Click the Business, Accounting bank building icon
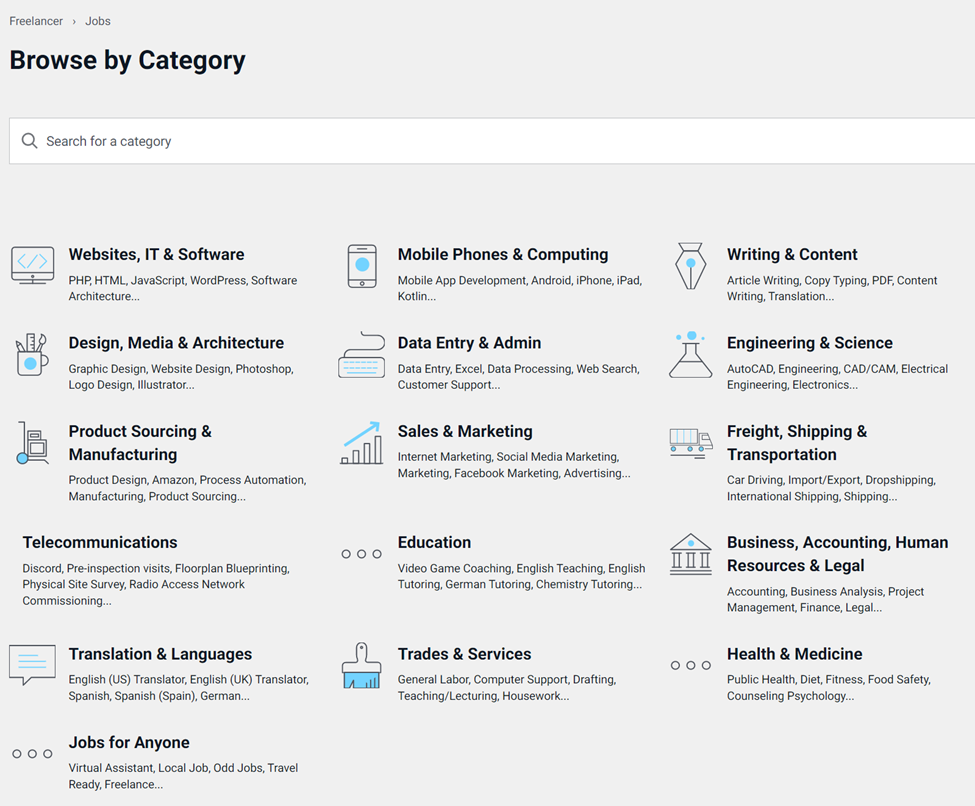 691,554
